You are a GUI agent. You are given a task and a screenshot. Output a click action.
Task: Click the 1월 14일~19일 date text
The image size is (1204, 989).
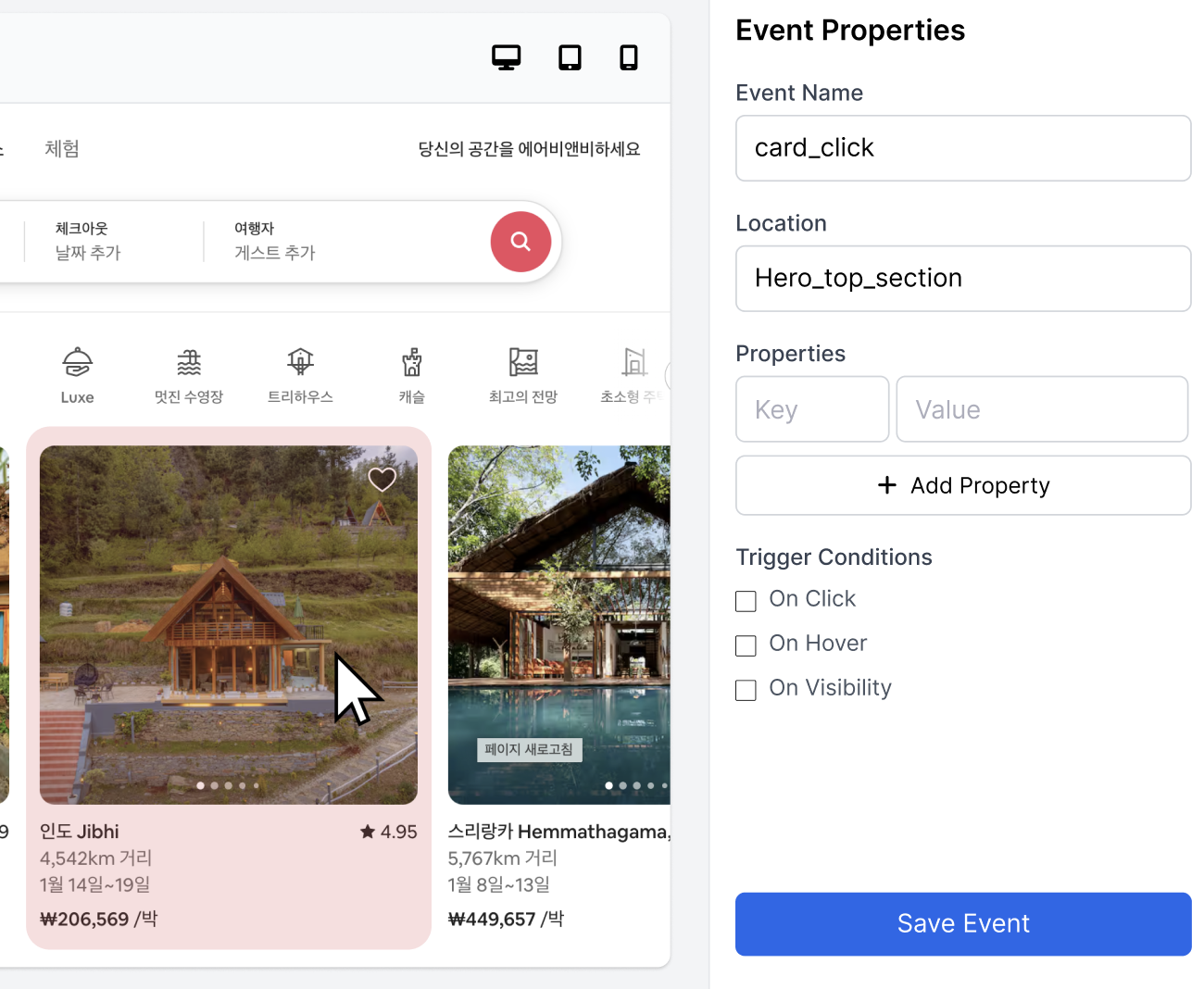(x=94, y=884)
